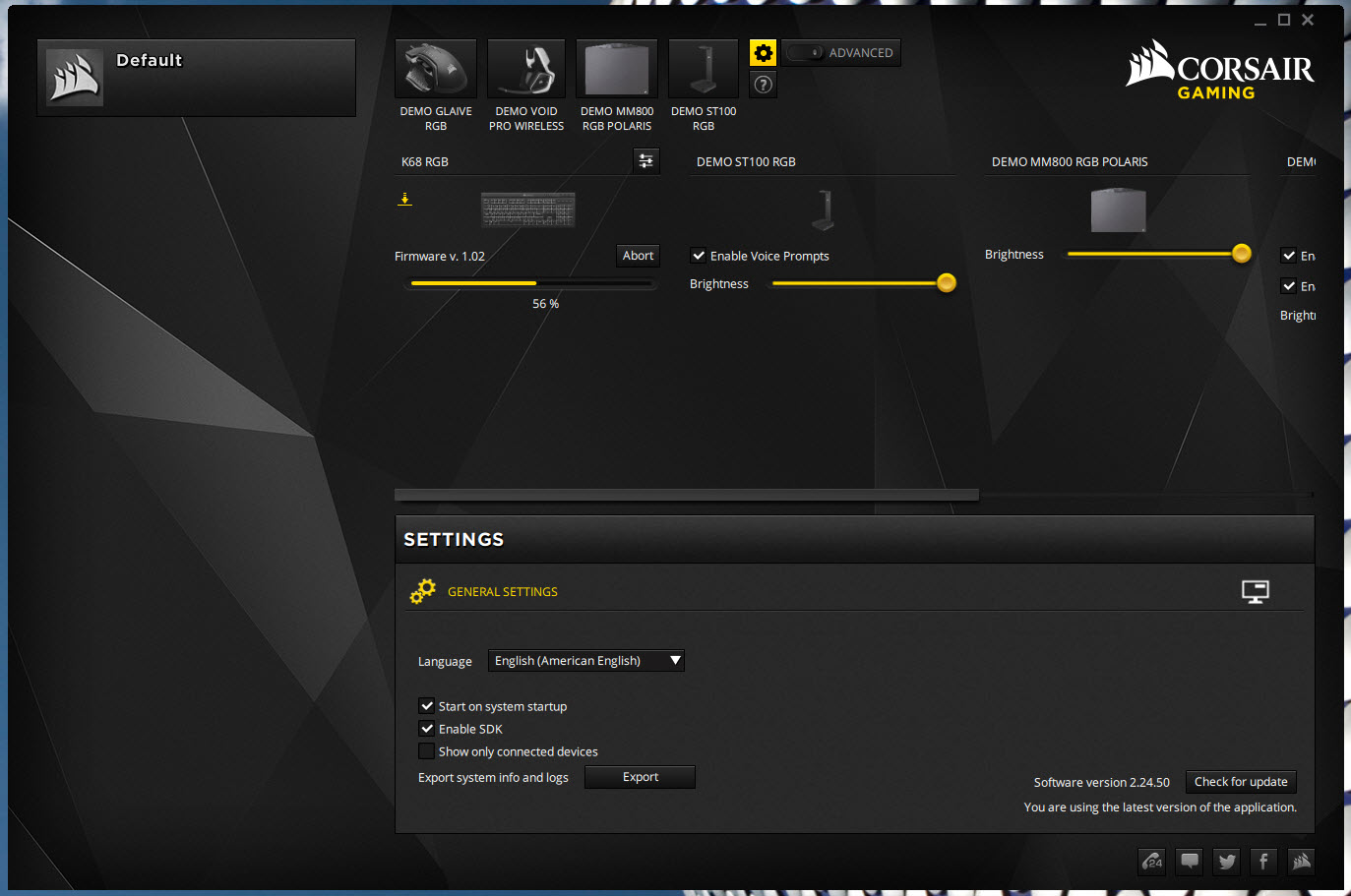Click the 'Firmware v. 1.02' text
Screen dimensions: 1351x896
pyautogui.click(x=440, y=257)
